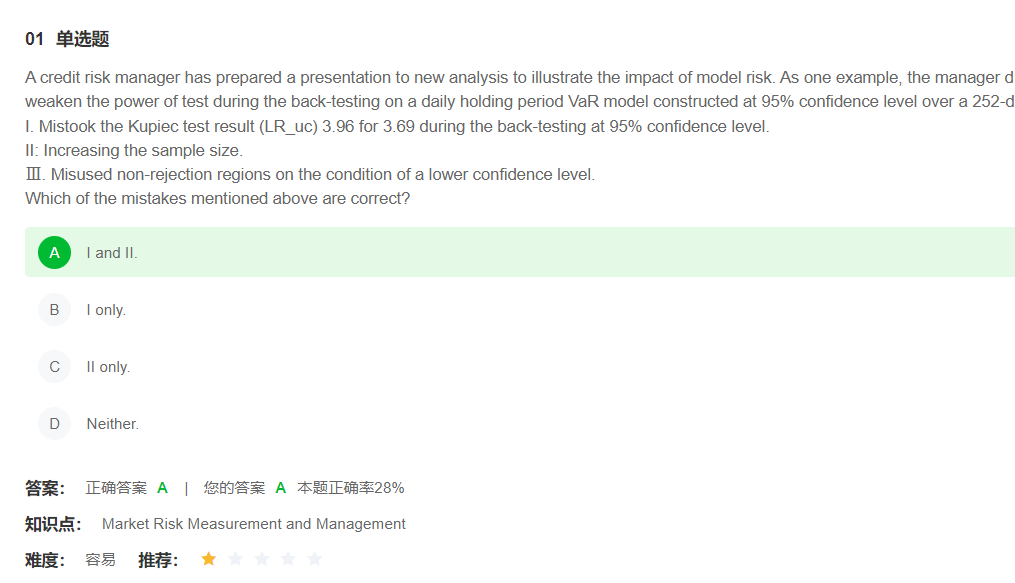Click the first gold recommendation star
Viewport: 1015px width, 583px height.
click(208, 559)
